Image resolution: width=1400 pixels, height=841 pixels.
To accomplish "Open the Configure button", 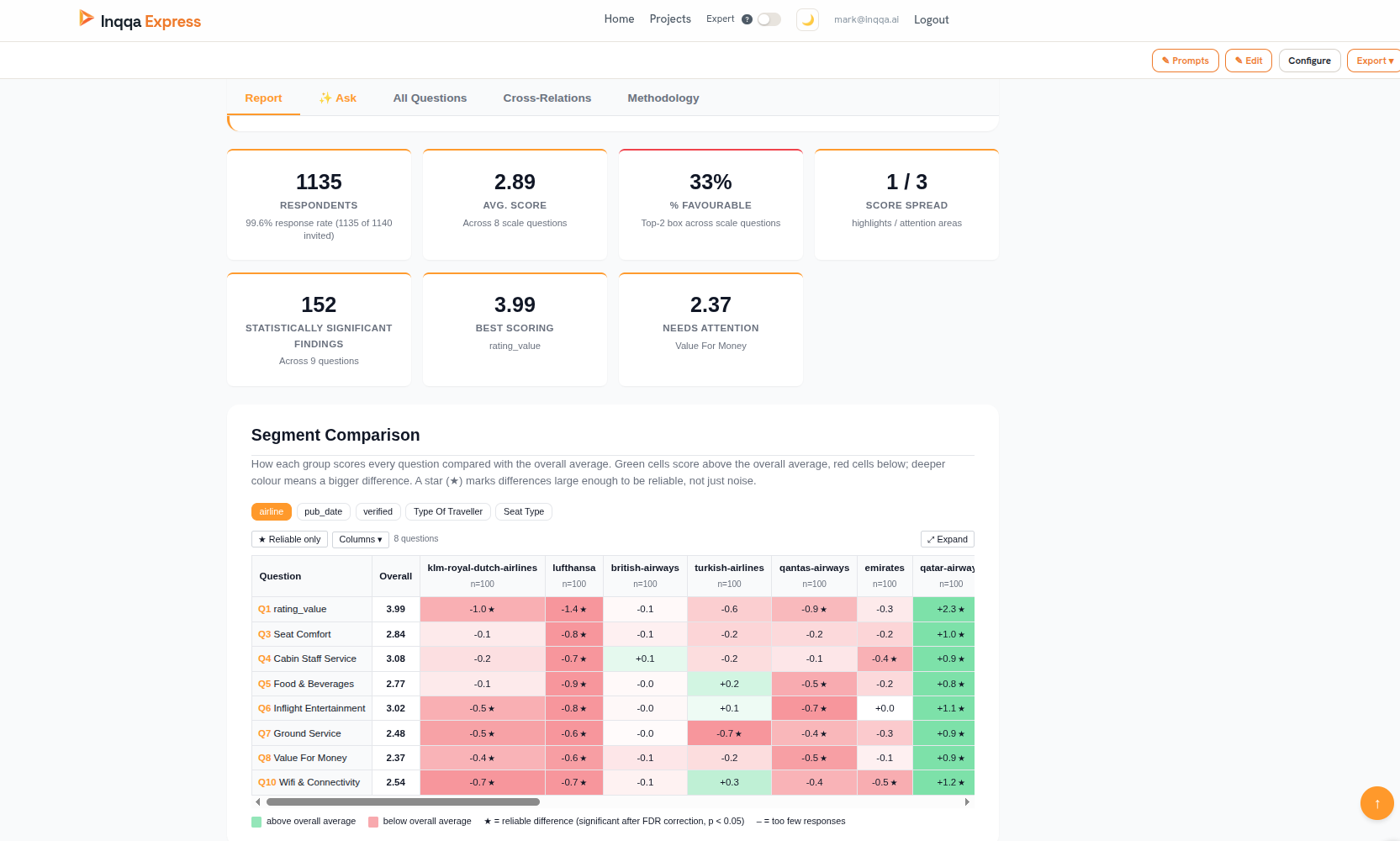I will tap(1309, 61).
